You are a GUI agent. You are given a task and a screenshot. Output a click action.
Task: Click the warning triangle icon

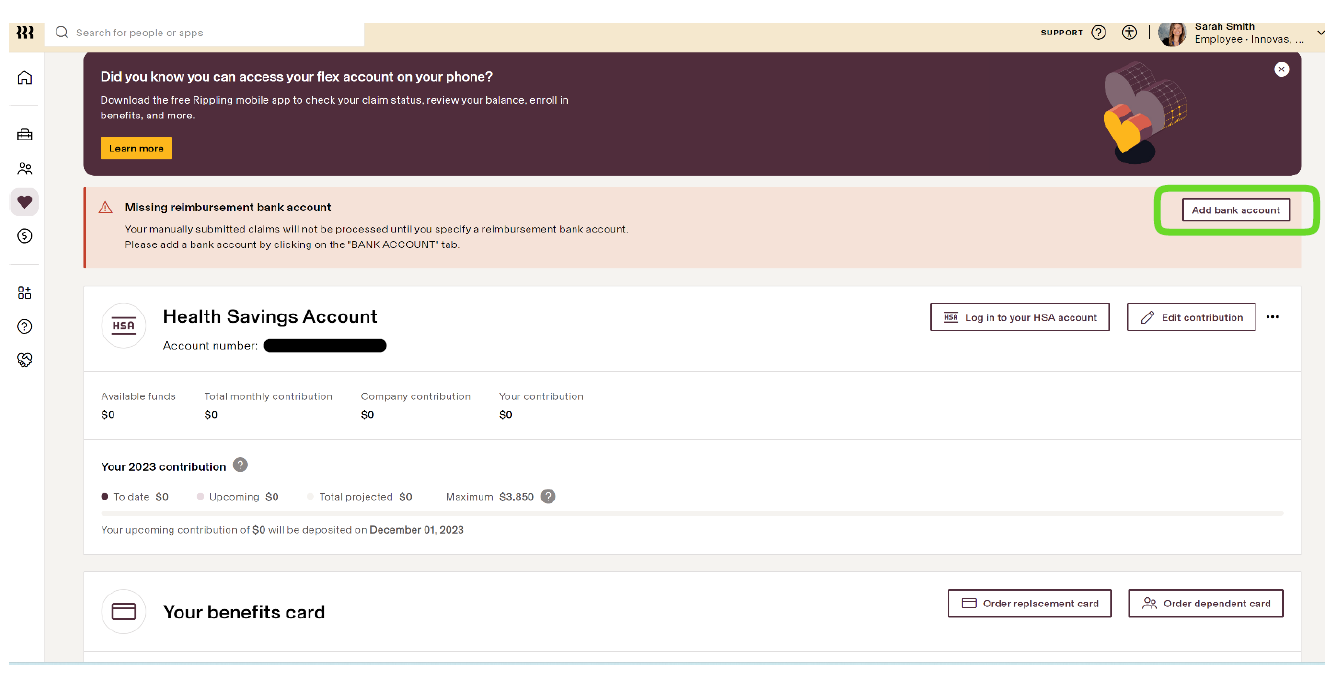click(105, 207)
